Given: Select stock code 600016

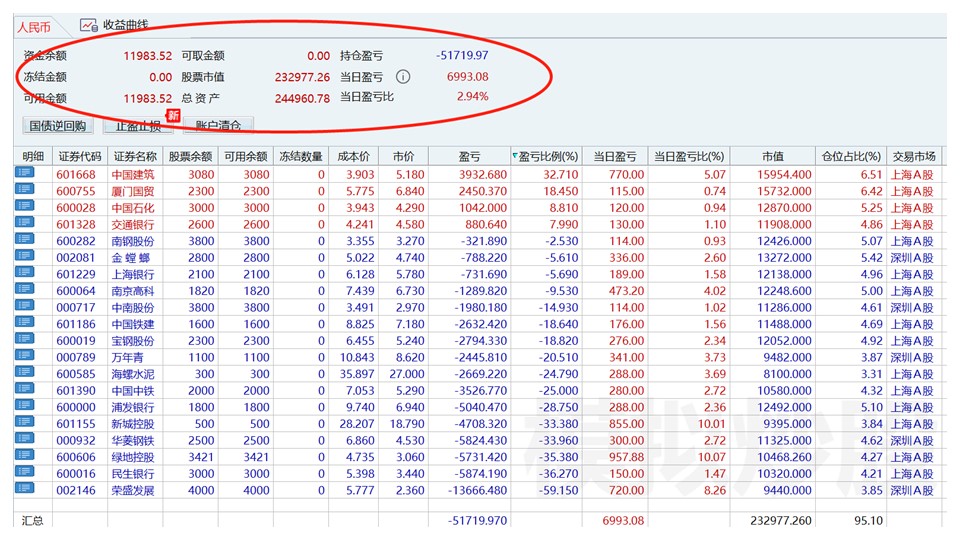Looking at the screenshot, I should [x=76, y=474].
